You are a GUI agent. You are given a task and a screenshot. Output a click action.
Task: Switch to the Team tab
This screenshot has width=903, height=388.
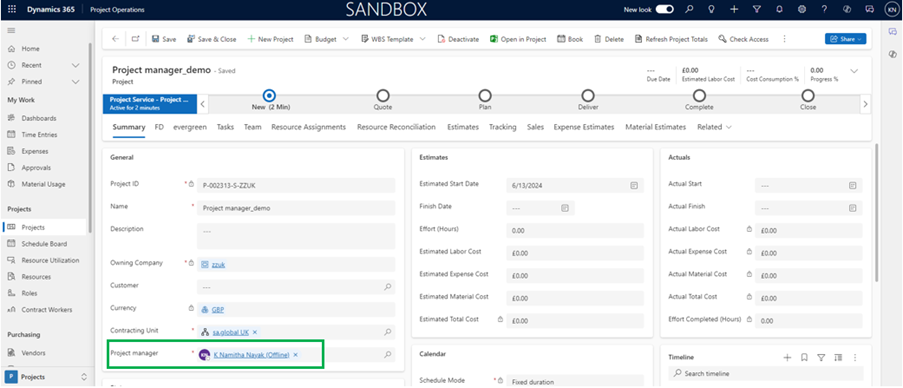pos(252,127)
